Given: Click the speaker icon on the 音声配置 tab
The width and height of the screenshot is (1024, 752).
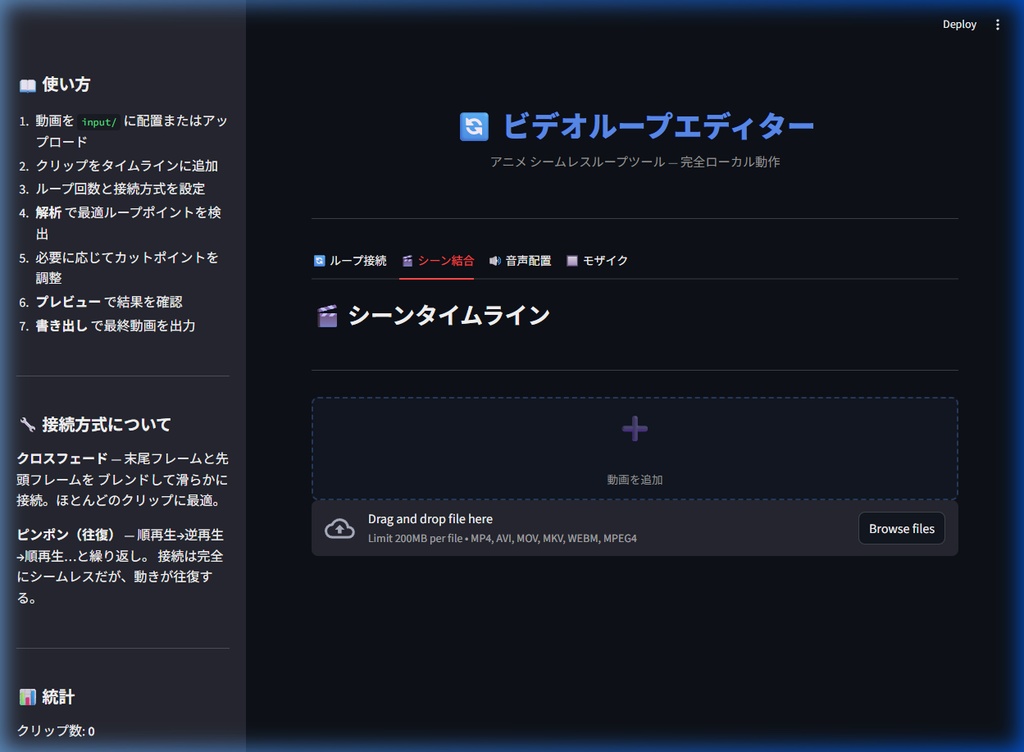Looking at the screenshot, I should 496,260.
